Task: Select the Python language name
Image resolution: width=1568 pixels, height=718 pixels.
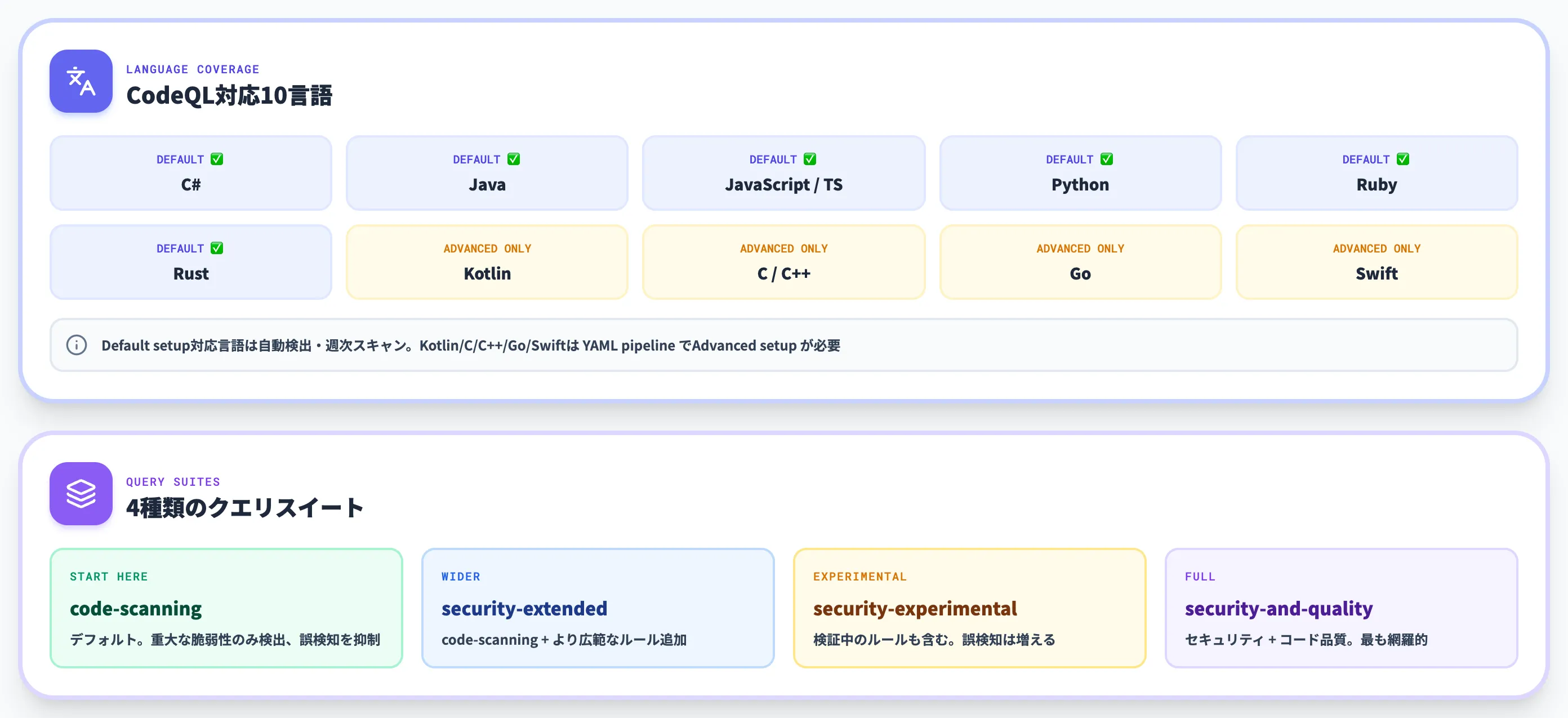Action: (x=1080, y=184)
